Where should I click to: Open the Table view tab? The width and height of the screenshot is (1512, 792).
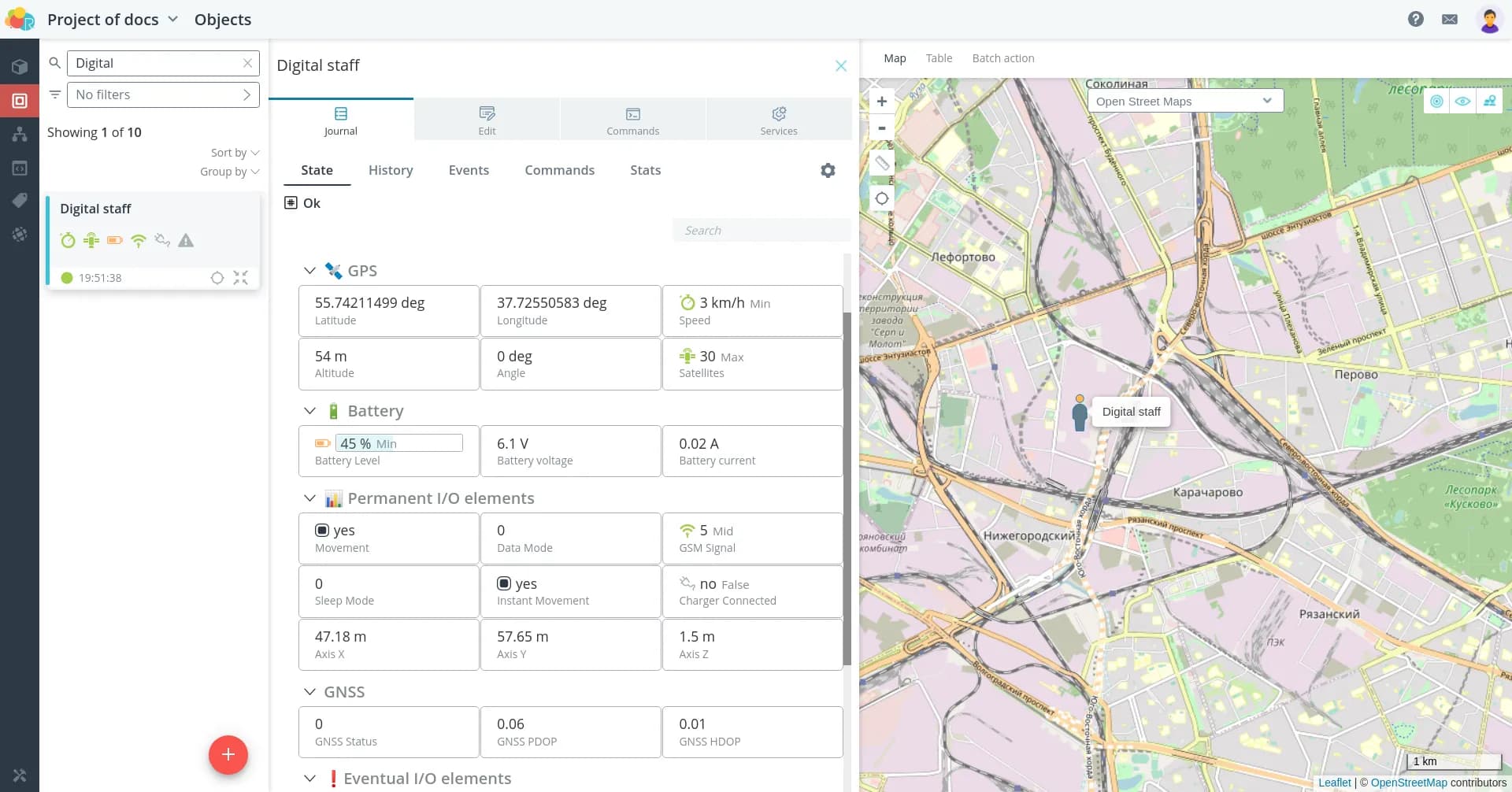[x=939, y=58]
